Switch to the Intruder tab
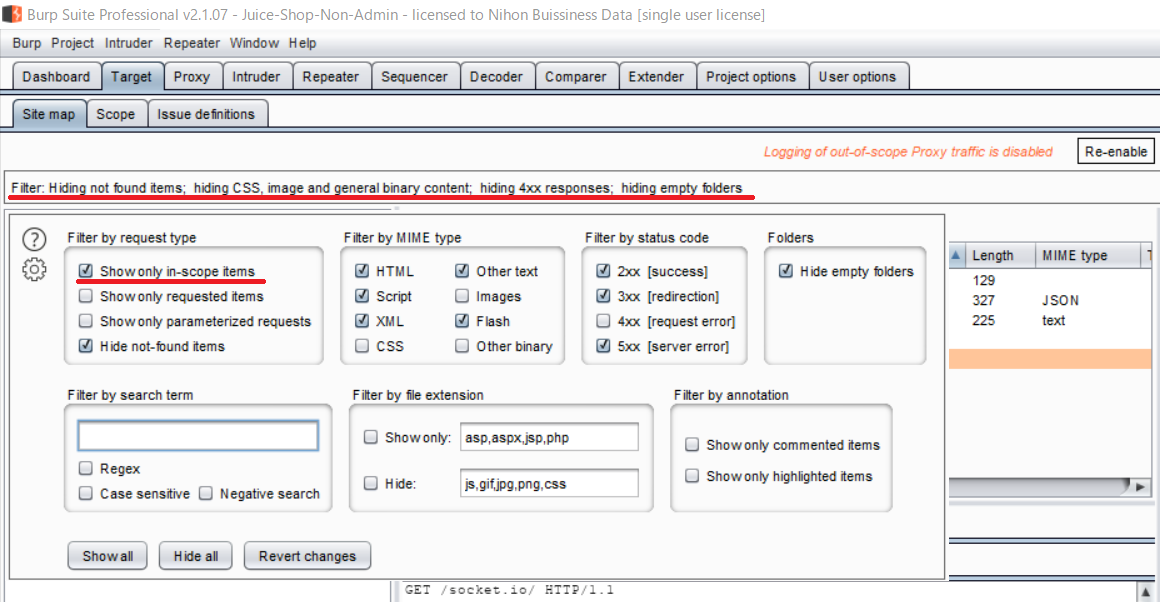This screenshot has height=602, width=1160. [256, 77]
